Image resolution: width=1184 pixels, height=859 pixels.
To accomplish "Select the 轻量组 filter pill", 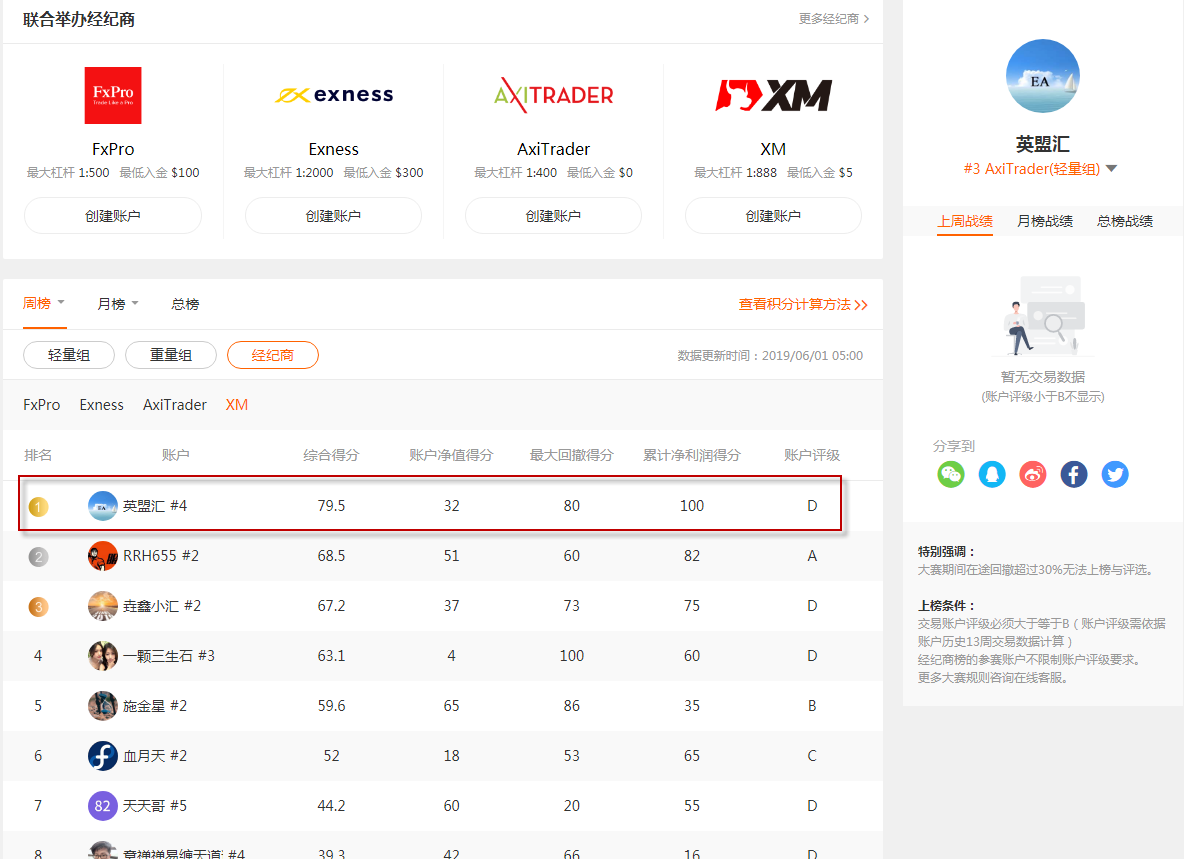I will point(69,355).
